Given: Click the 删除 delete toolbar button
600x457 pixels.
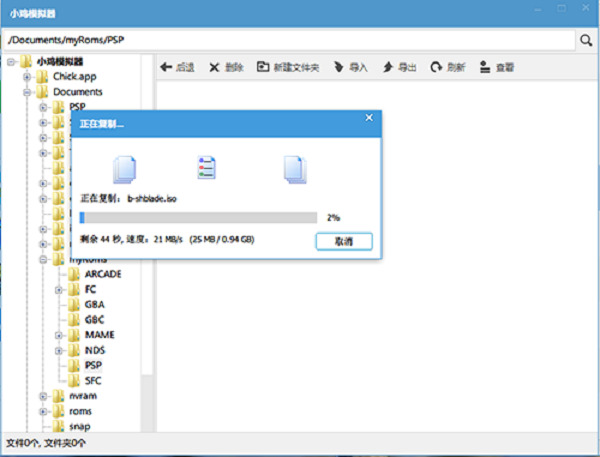Looking at the screenshot, I should pyautogui.click(x=226, y=68).
